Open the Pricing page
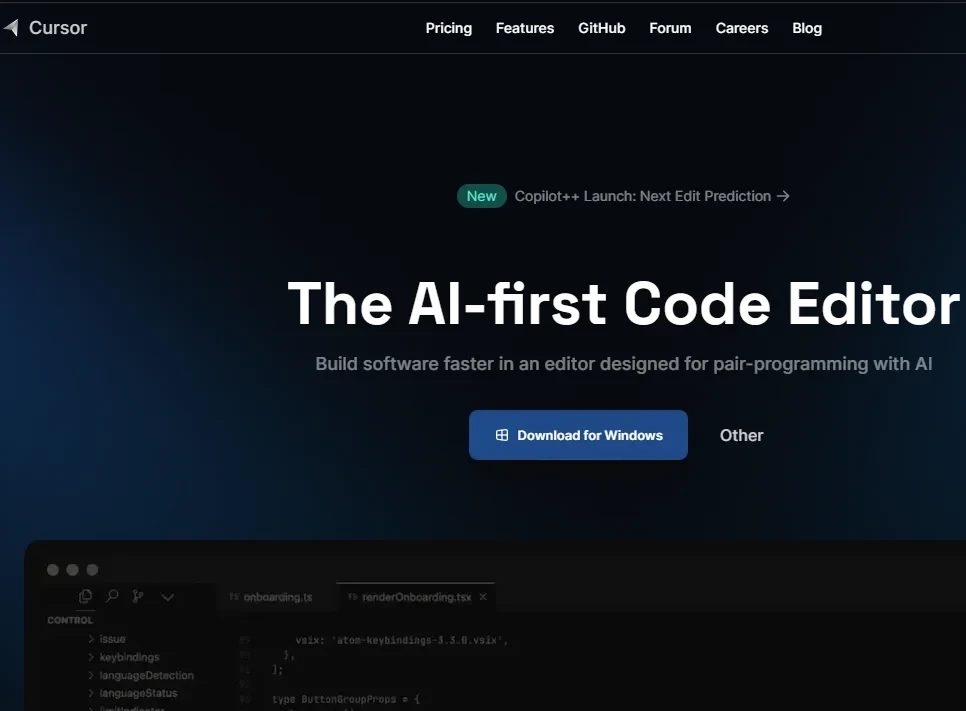This screenshot has width=966, height=711. pyautogui.click(x=448, y=28)
